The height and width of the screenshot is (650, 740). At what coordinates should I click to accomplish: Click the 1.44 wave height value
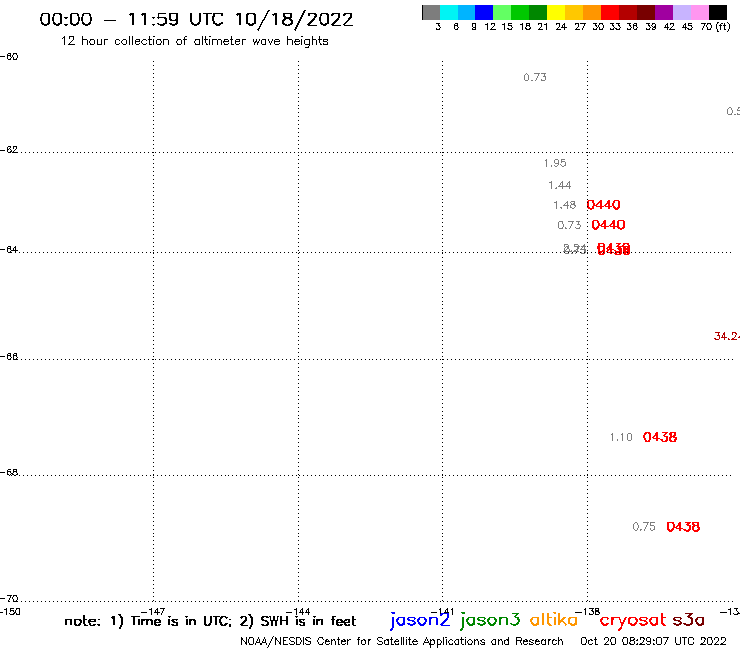[559, 185]
